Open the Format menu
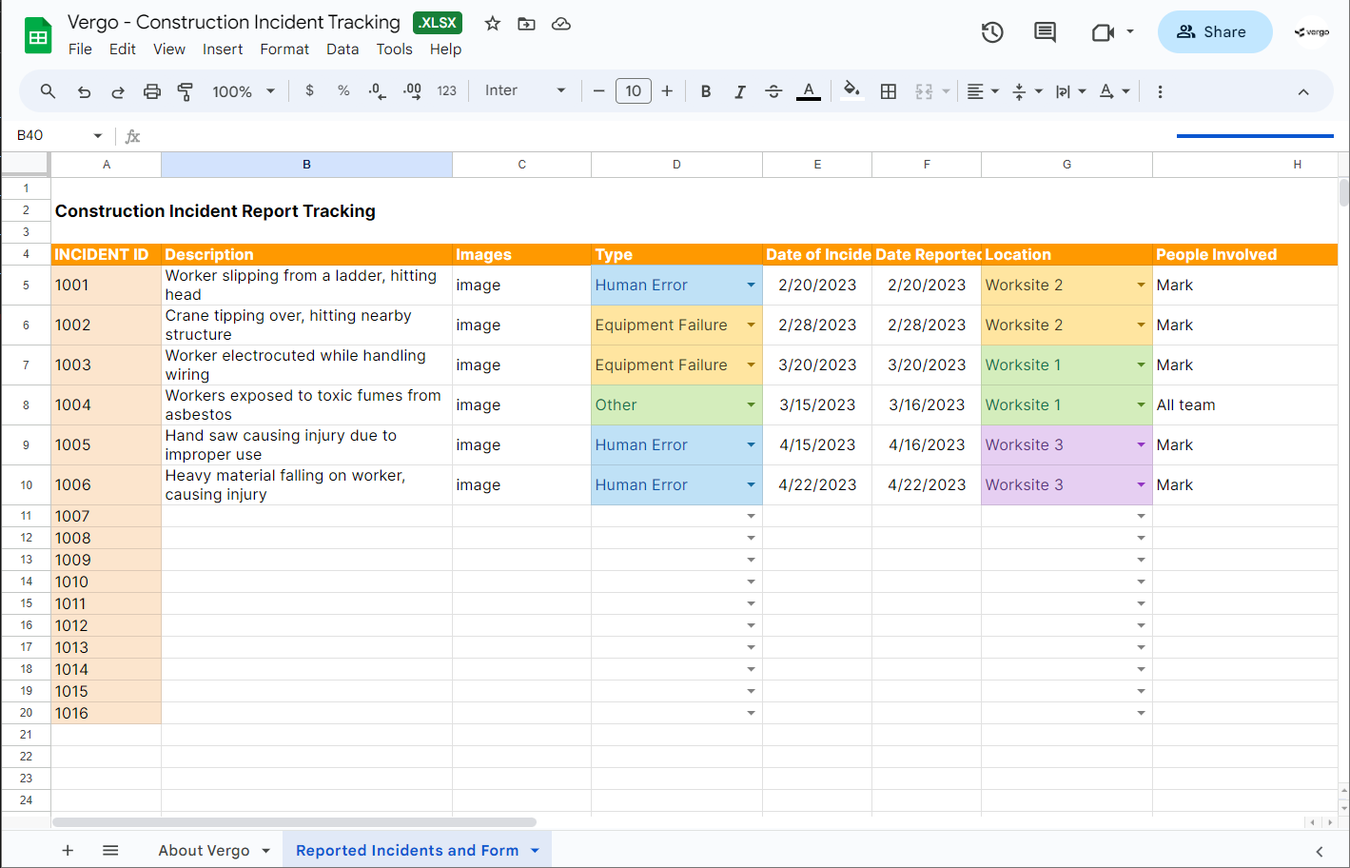The image size is (1350, 868). coord(284,49)
